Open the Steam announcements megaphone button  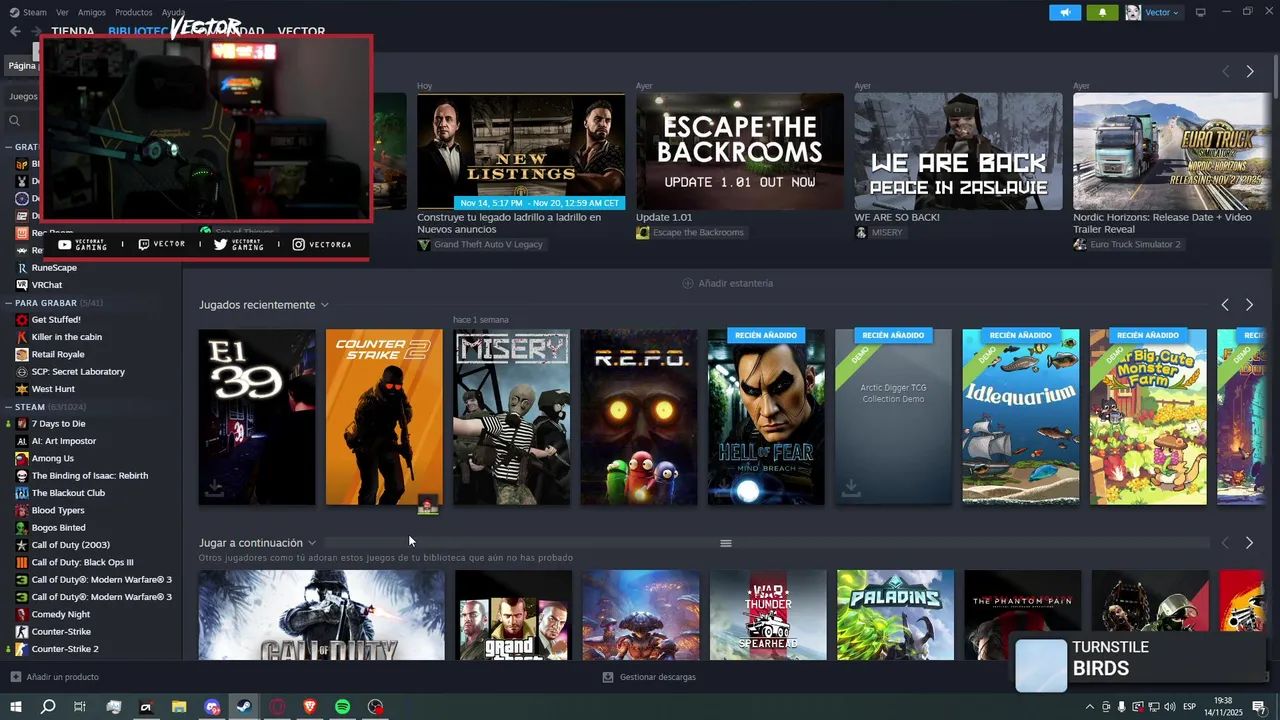click(x=1065, y=12)
